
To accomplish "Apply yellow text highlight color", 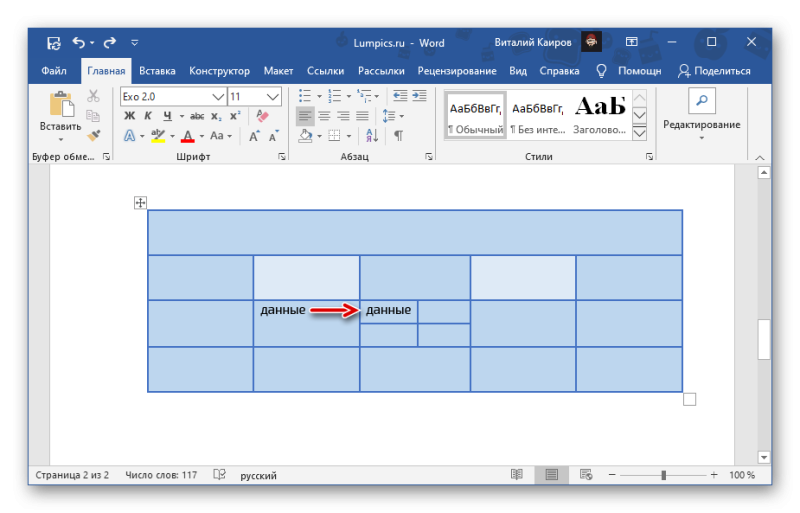I will [x=158, y=136].
